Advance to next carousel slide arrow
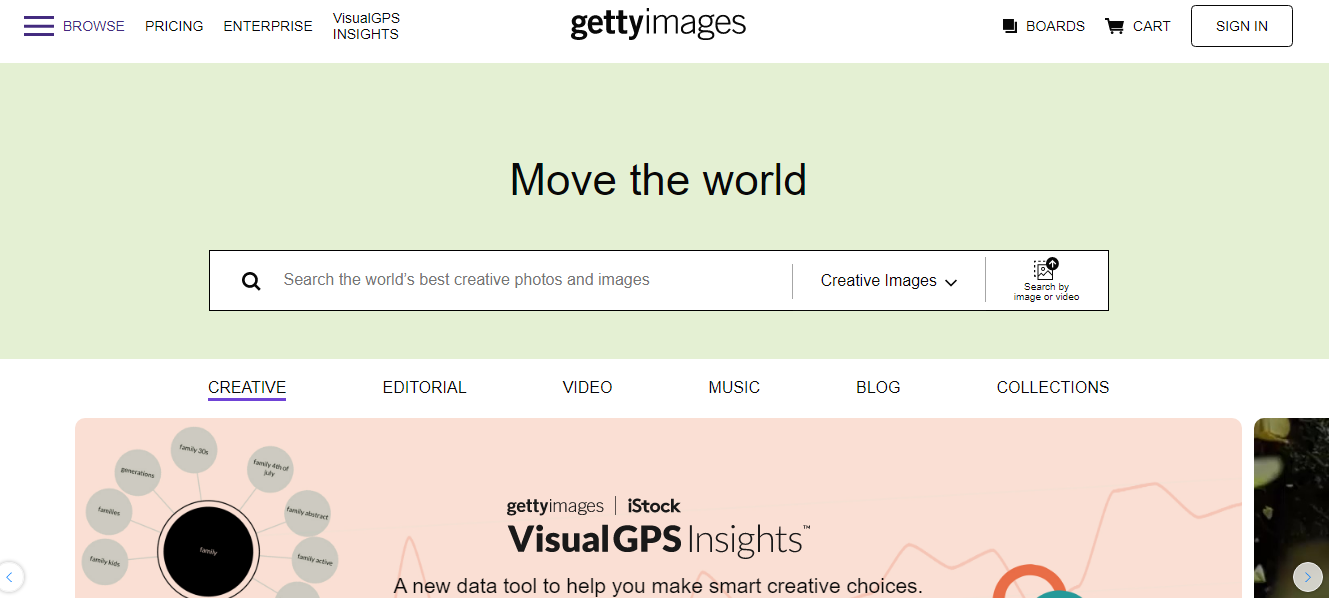The image size is (1329, 598). tap(1307, 577)
